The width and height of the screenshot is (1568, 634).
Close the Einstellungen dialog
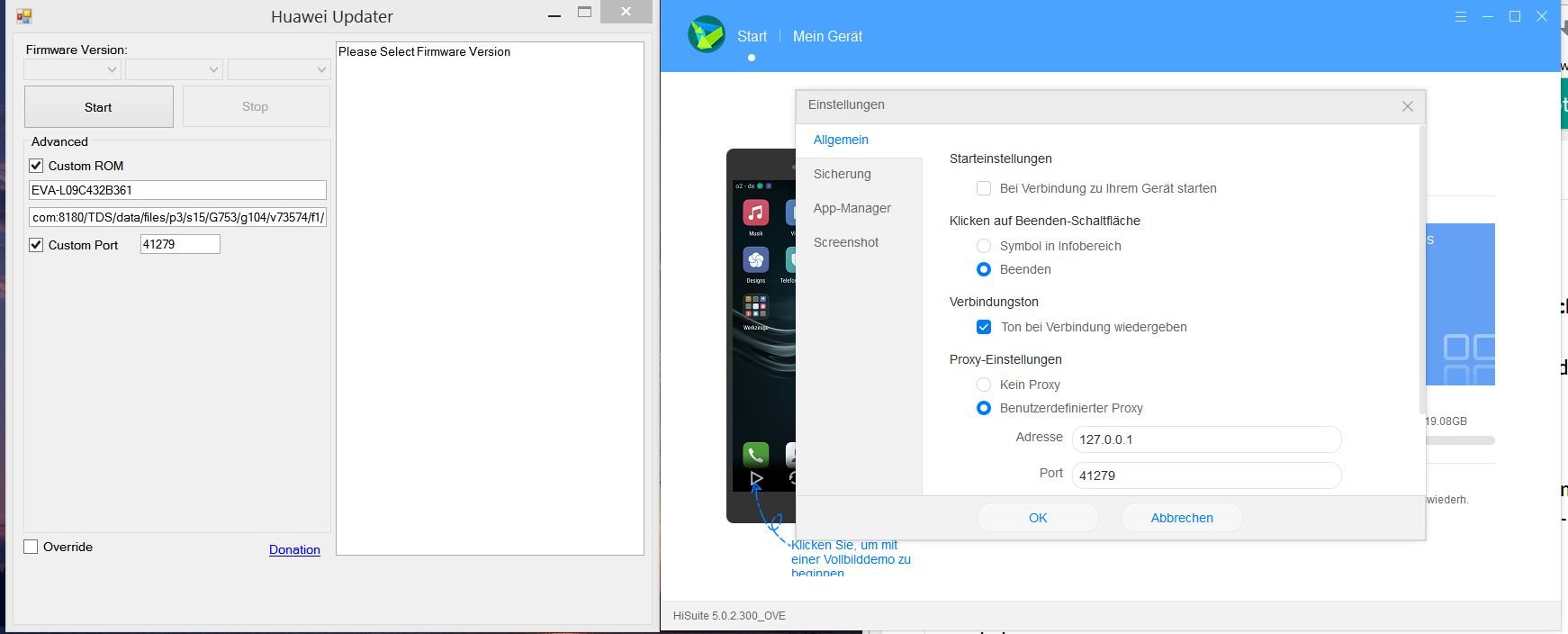click(1408, 106)
